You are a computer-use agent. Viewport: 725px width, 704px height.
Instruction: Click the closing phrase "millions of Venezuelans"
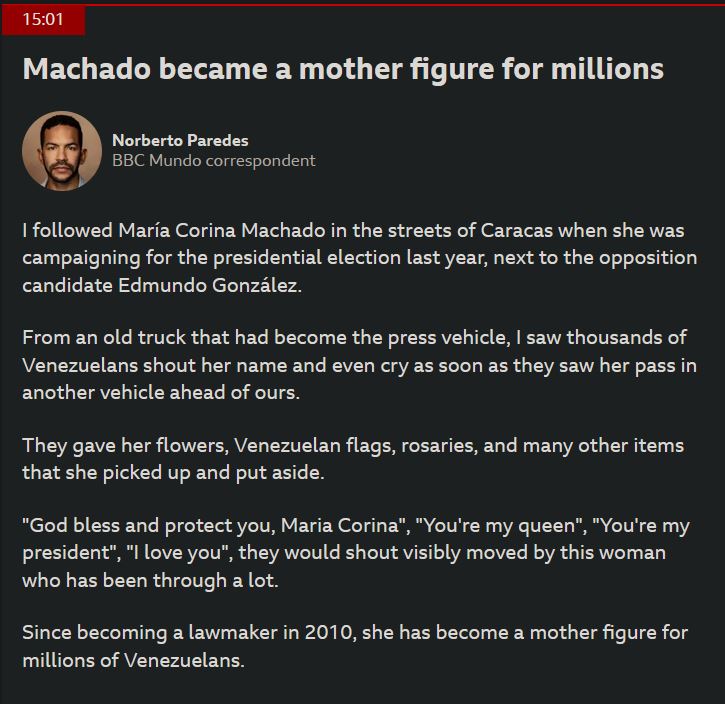tap(133, 661)
